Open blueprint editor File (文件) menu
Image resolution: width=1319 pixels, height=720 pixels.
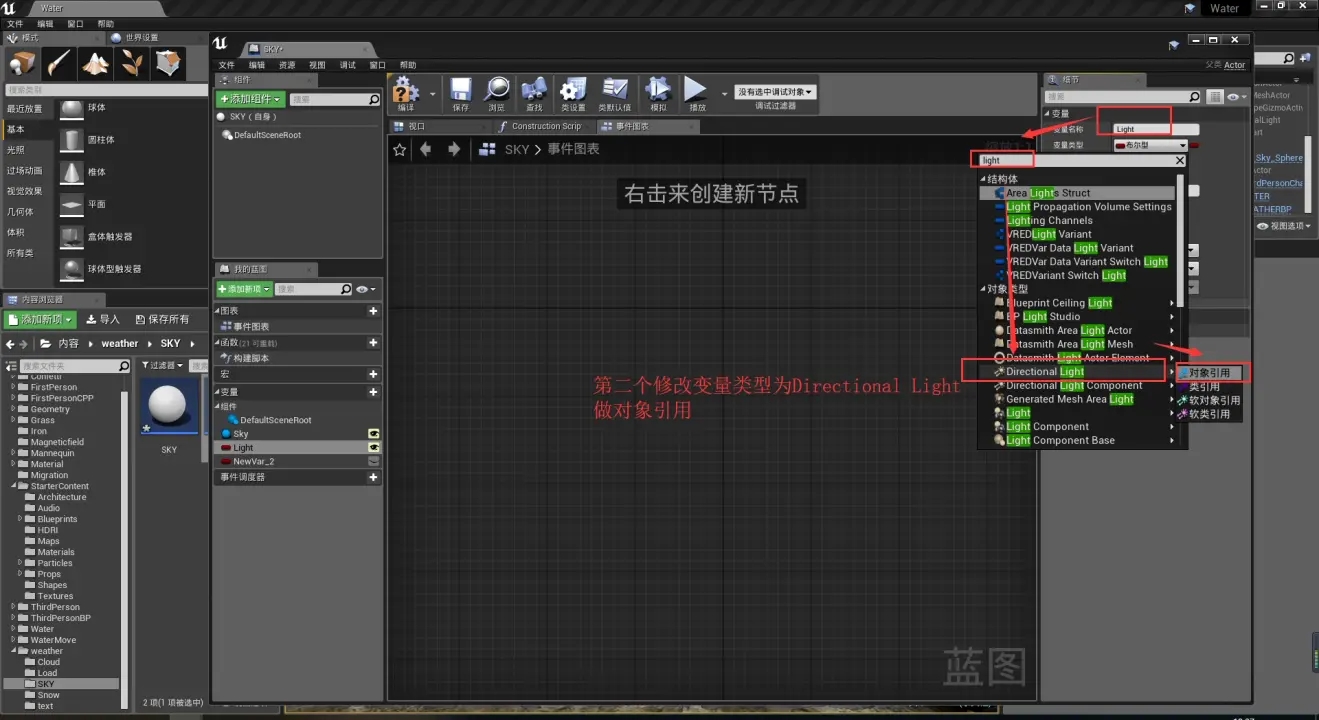pos(227,65)
